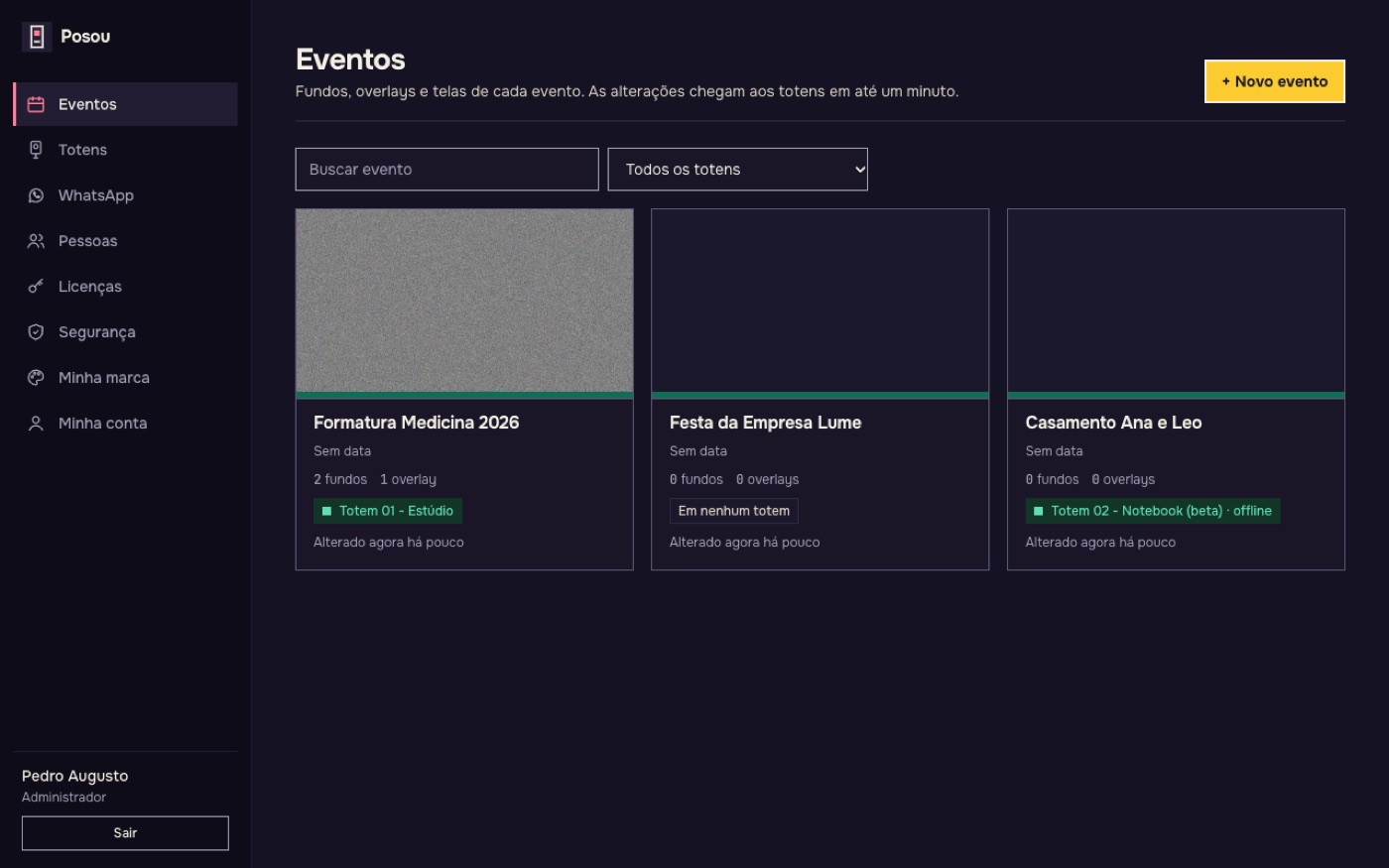Open Segurança settings
Viewport: 1389px width, 868px height.
coord(125,332)
